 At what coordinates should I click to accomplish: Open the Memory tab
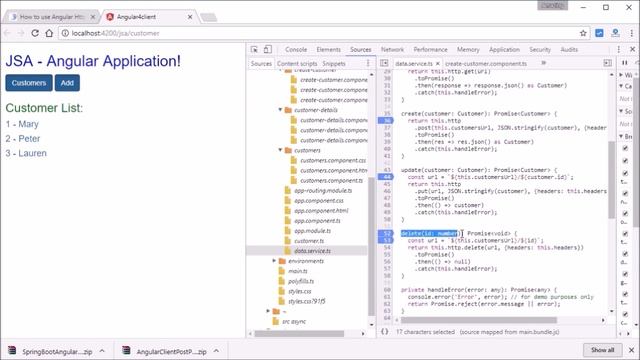point(468,49)
